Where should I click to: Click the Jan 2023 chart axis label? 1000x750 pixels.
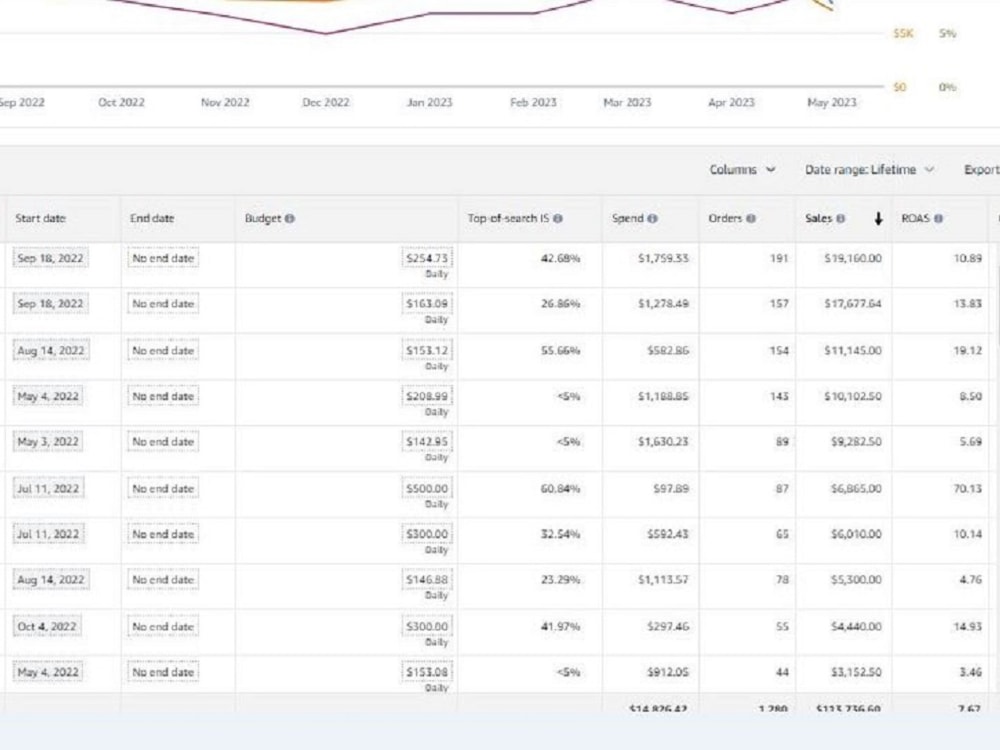point(429,102)
